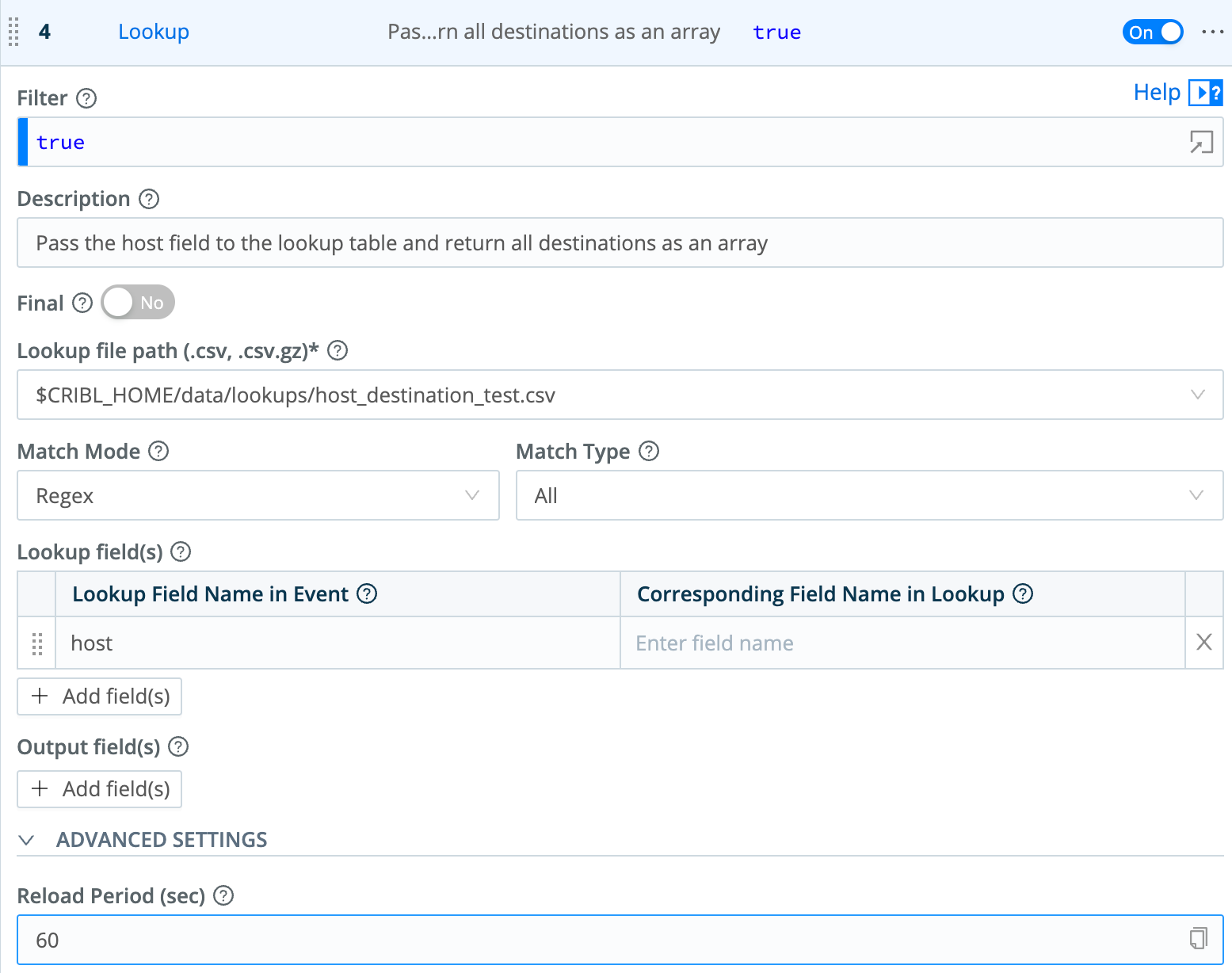Add a new lookup field
Screen dimensions: 1232x973
[99, 696]
